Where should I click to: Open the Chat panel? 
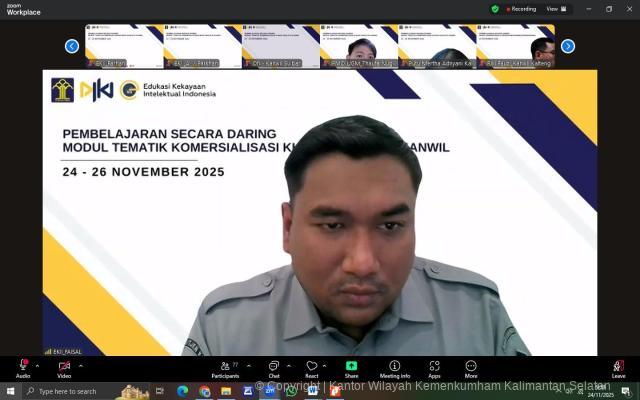coord(273,367)
